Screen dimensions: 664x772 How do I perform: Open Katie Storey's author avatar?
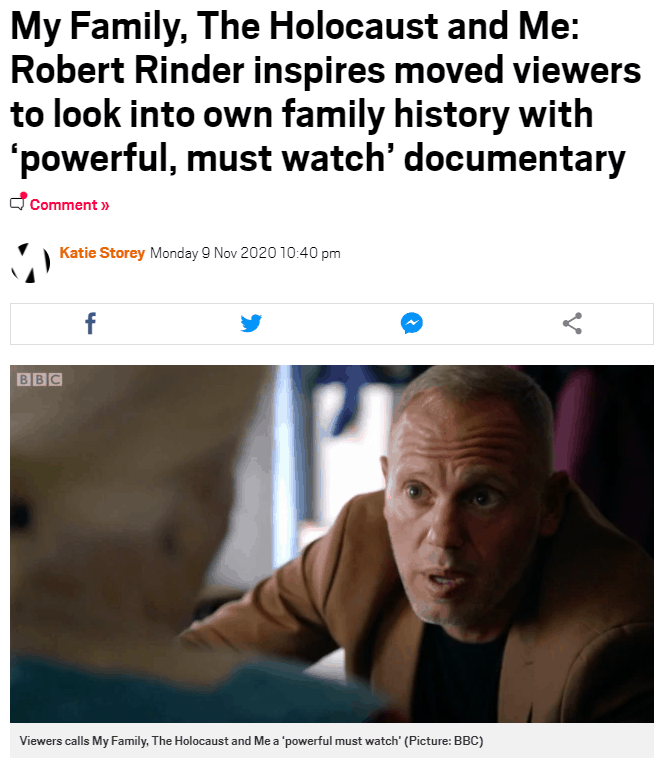pyautogui.click(x=31, y=263)
